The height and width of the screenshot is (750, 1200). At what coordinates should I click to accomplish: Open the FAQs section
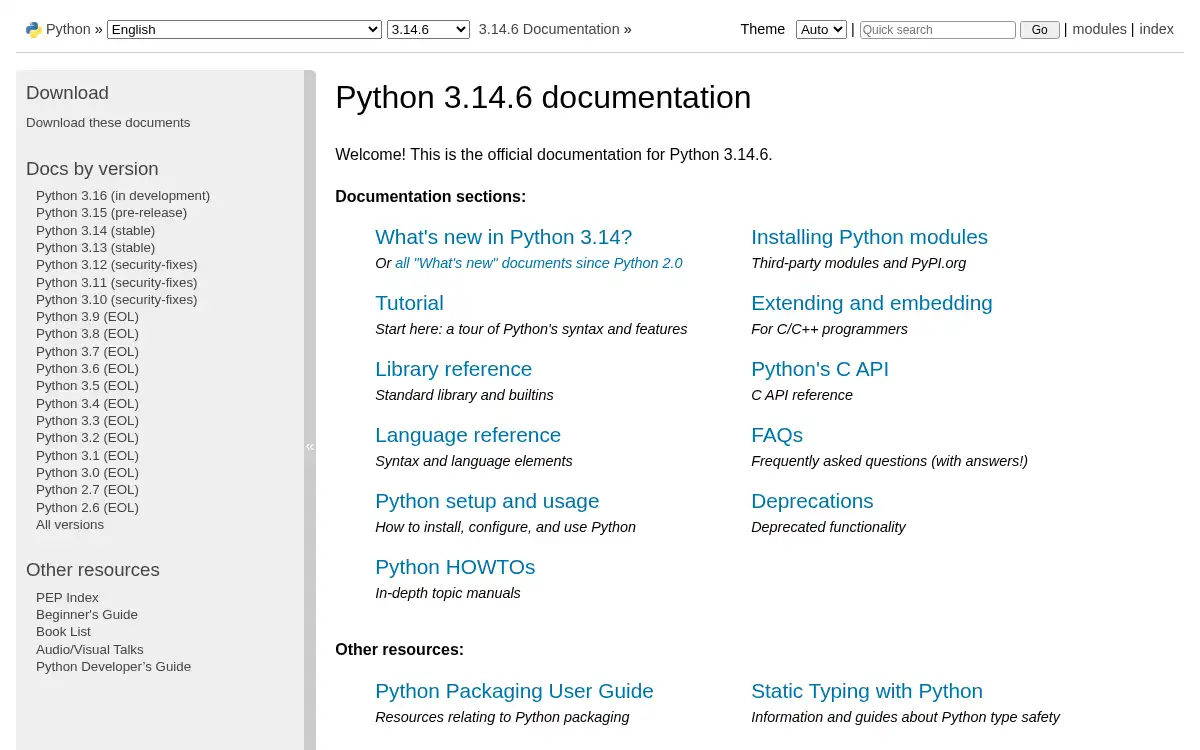pos(777,435)
